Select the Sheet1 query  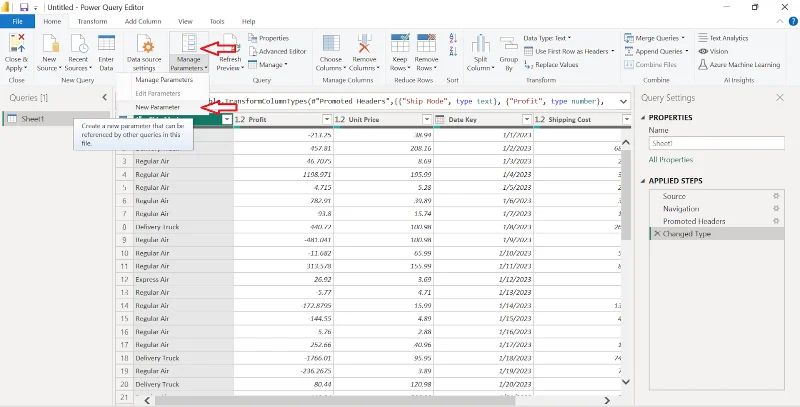(x=56, y=119)
